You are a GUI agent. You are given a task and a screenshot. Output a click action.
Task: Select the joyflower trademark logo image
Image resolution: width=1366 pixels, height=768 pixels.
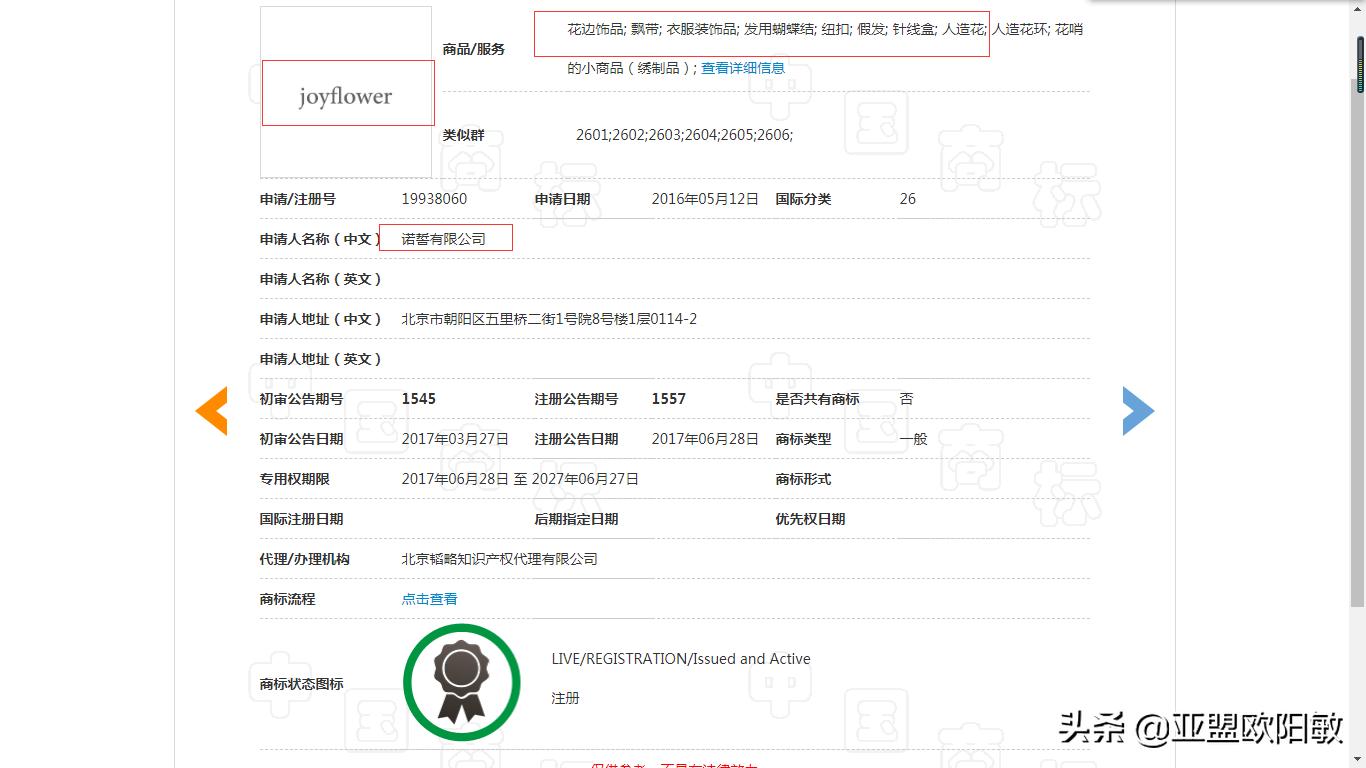point(345,95)
